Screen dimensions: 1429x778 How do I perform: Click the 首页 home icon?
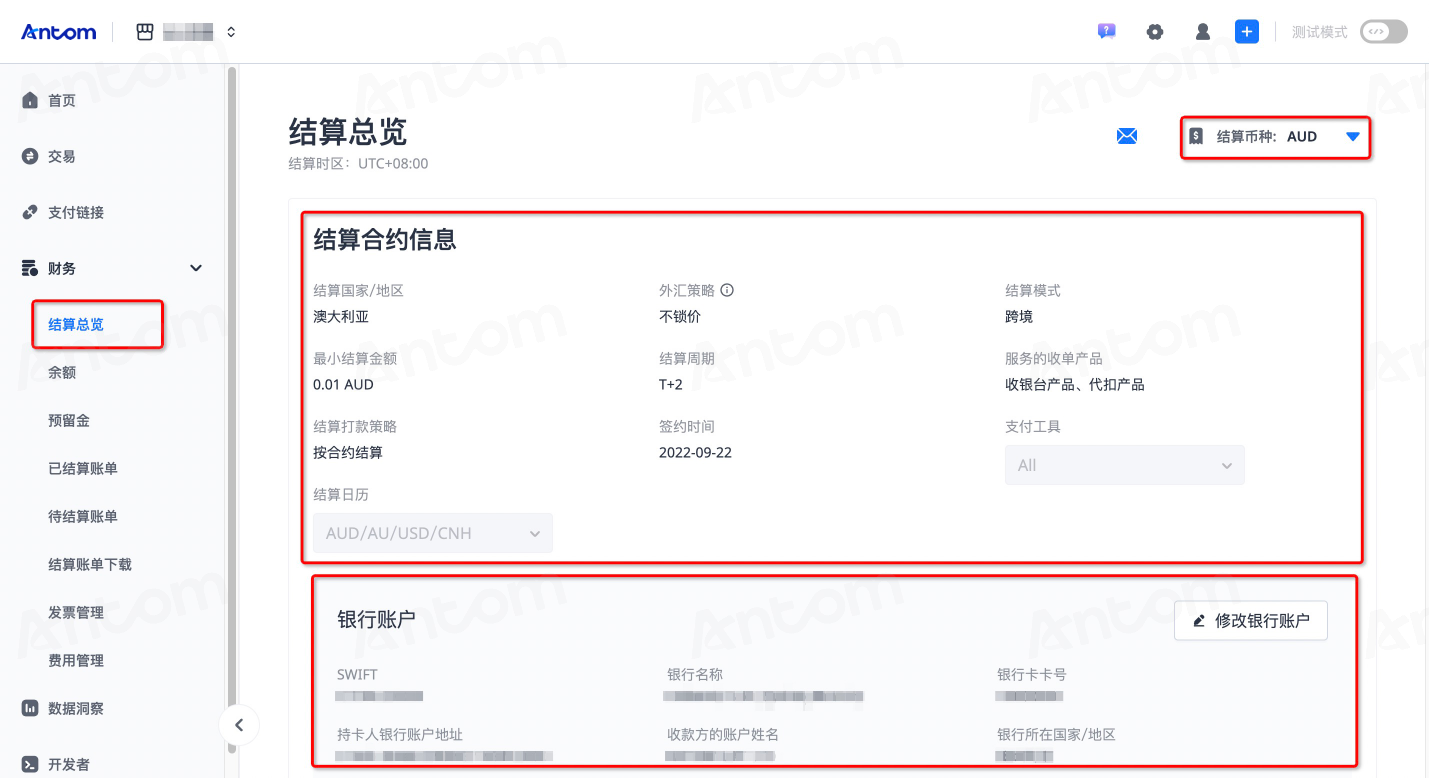[30, 100]
